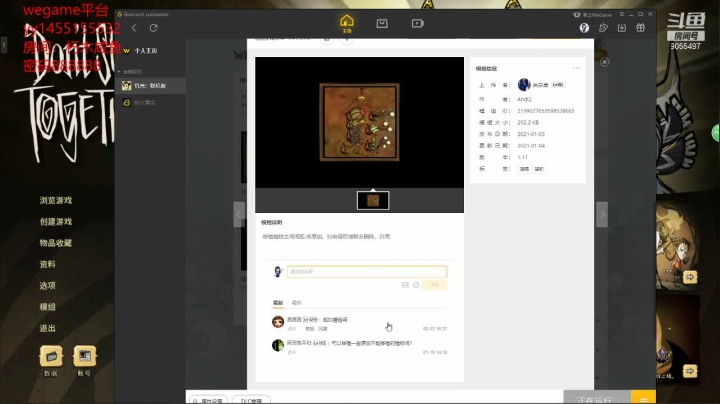Open the WeGame home tab
This screenshot has width=720, height=404.
pyautogui.click(x=347, y=23)
